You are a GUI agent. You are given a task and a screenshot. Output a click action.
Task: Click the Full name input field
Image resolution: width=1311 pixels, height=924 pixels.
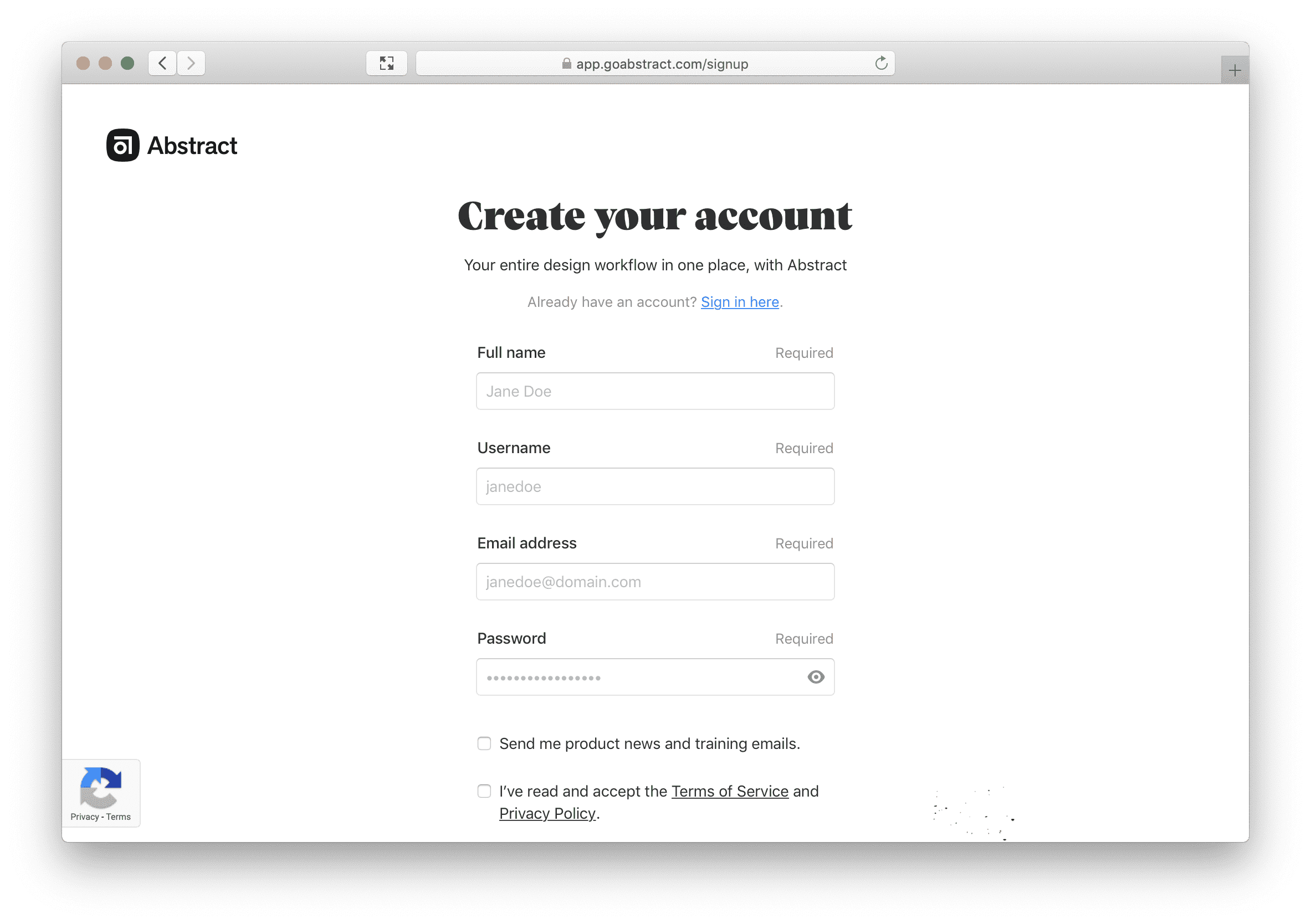655,390
